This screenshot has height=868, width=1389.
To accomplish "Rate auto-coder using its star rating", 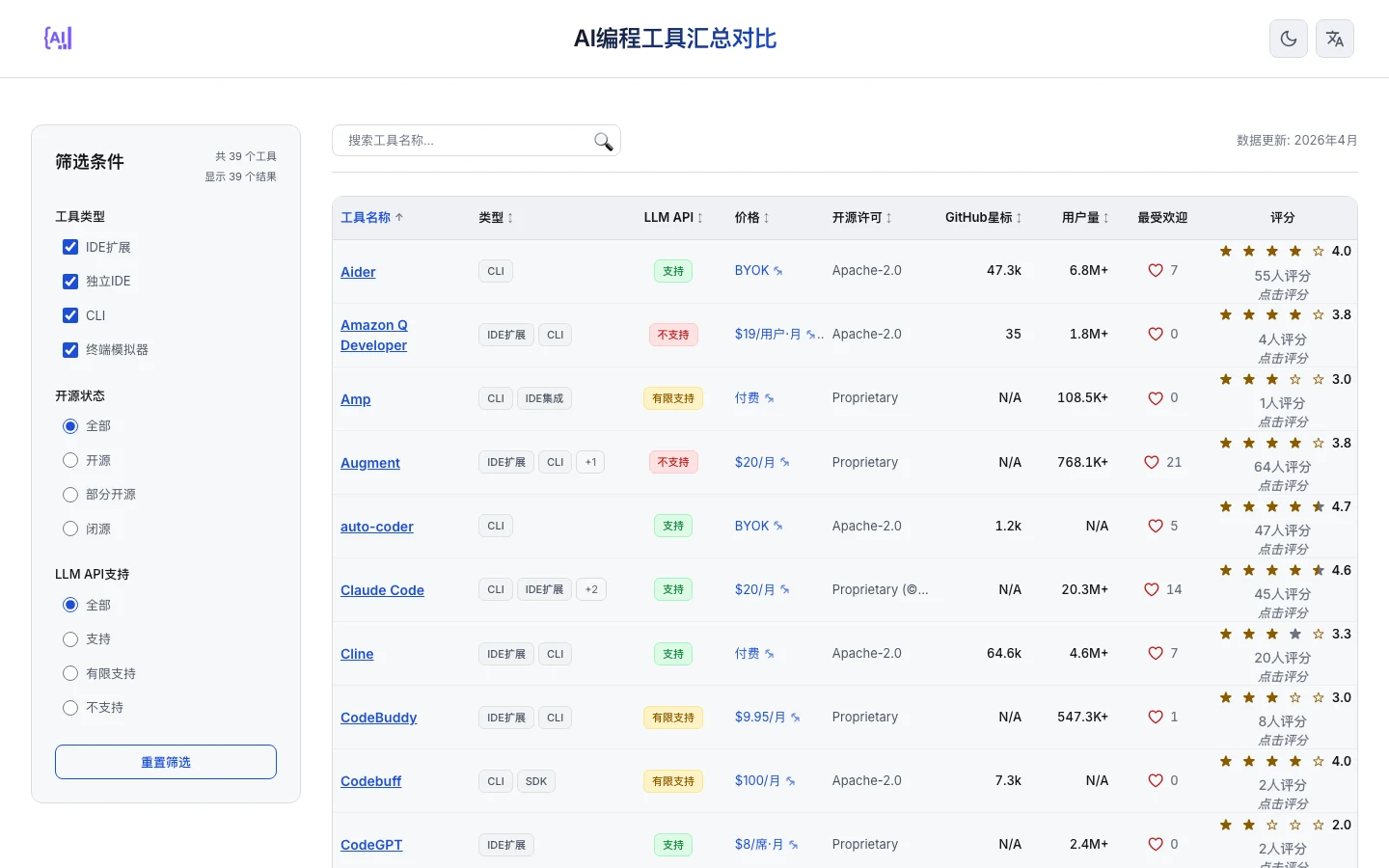I will pos(1272,506).
